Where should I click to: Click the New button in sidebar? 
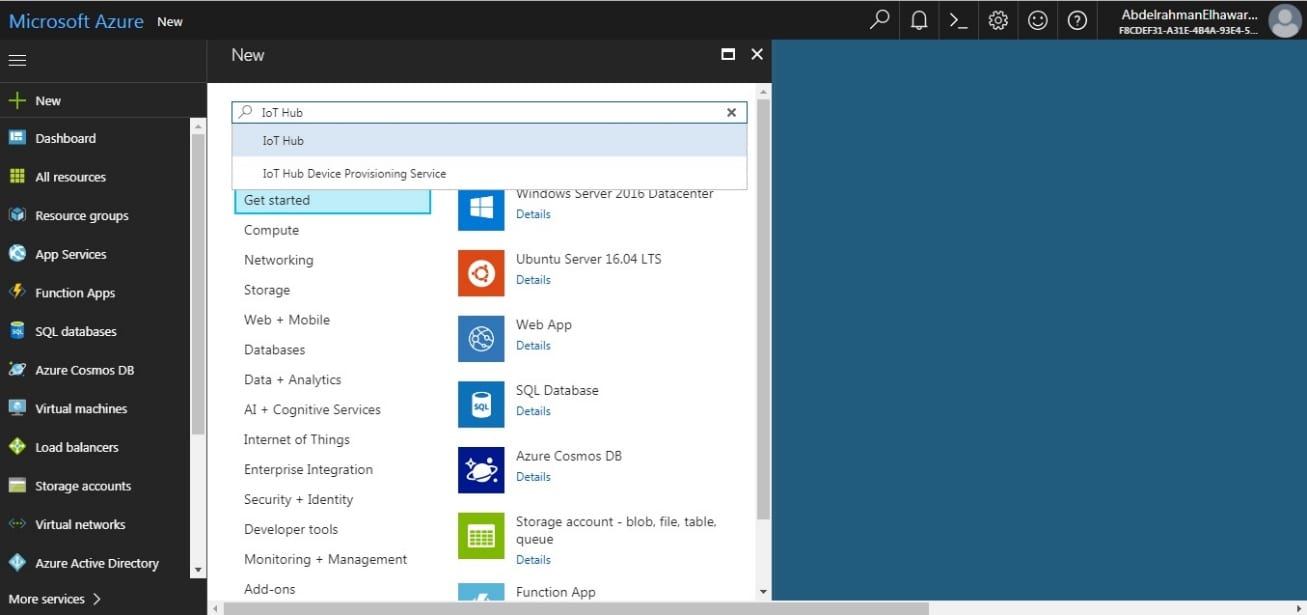[x=47, y=101]
